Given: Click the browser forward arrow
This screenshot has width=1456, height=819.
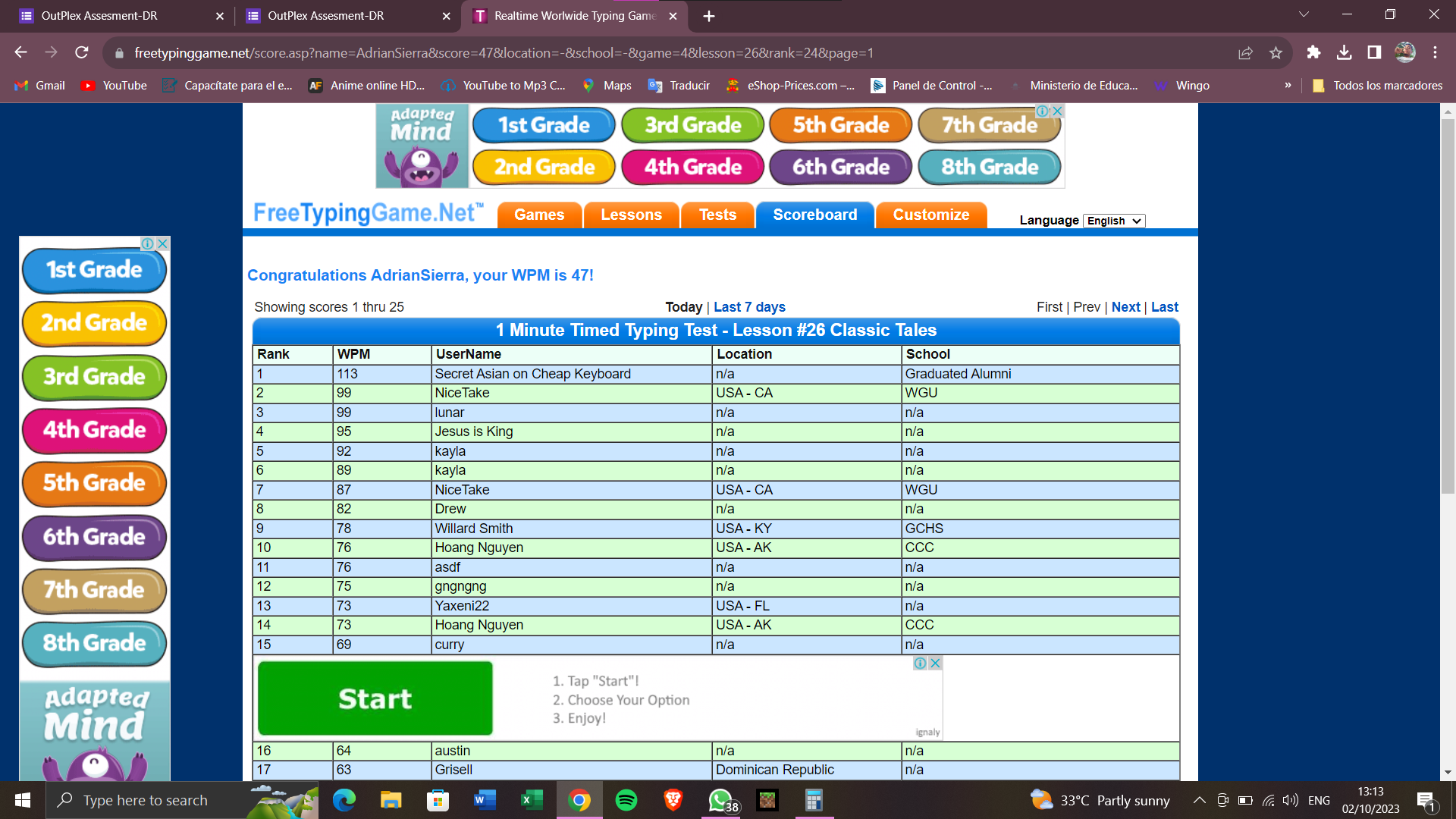Looking at the screenshot, I should [x=51, y=52].
